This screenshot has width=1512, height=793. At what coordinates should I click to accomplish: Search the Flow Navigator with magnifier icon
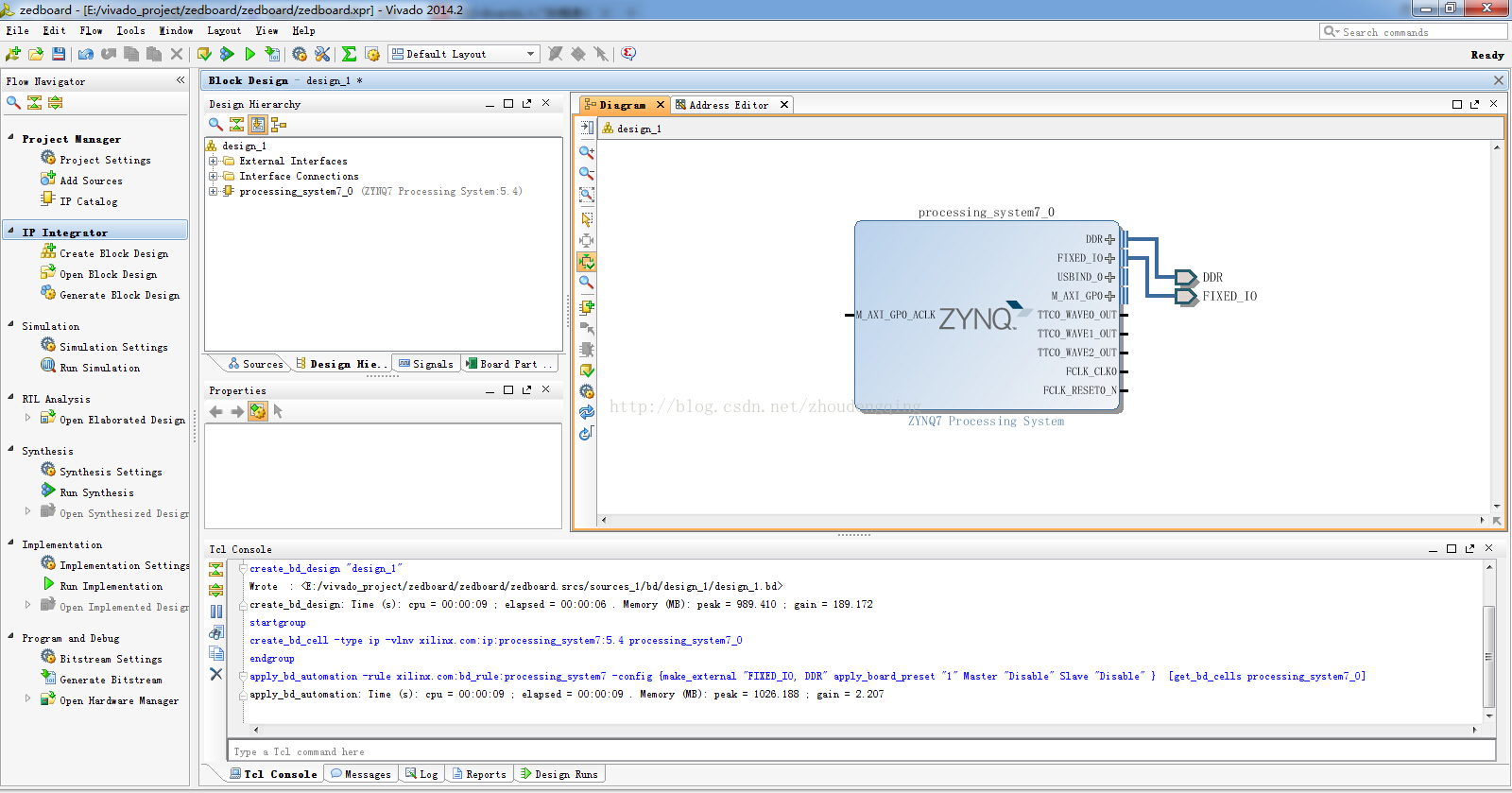point(13,102)
